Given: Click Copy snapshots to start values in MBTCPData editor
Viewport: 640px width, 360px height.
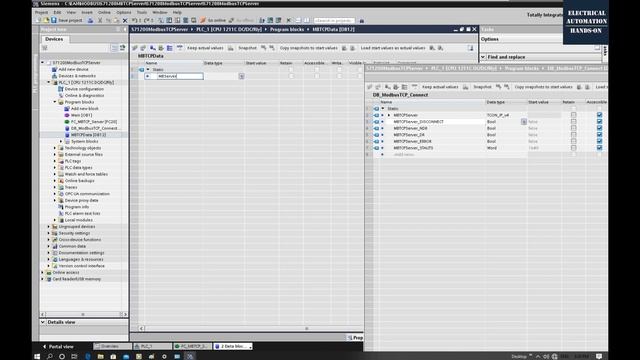Looking at the screenshot, I should coord(309,48).
